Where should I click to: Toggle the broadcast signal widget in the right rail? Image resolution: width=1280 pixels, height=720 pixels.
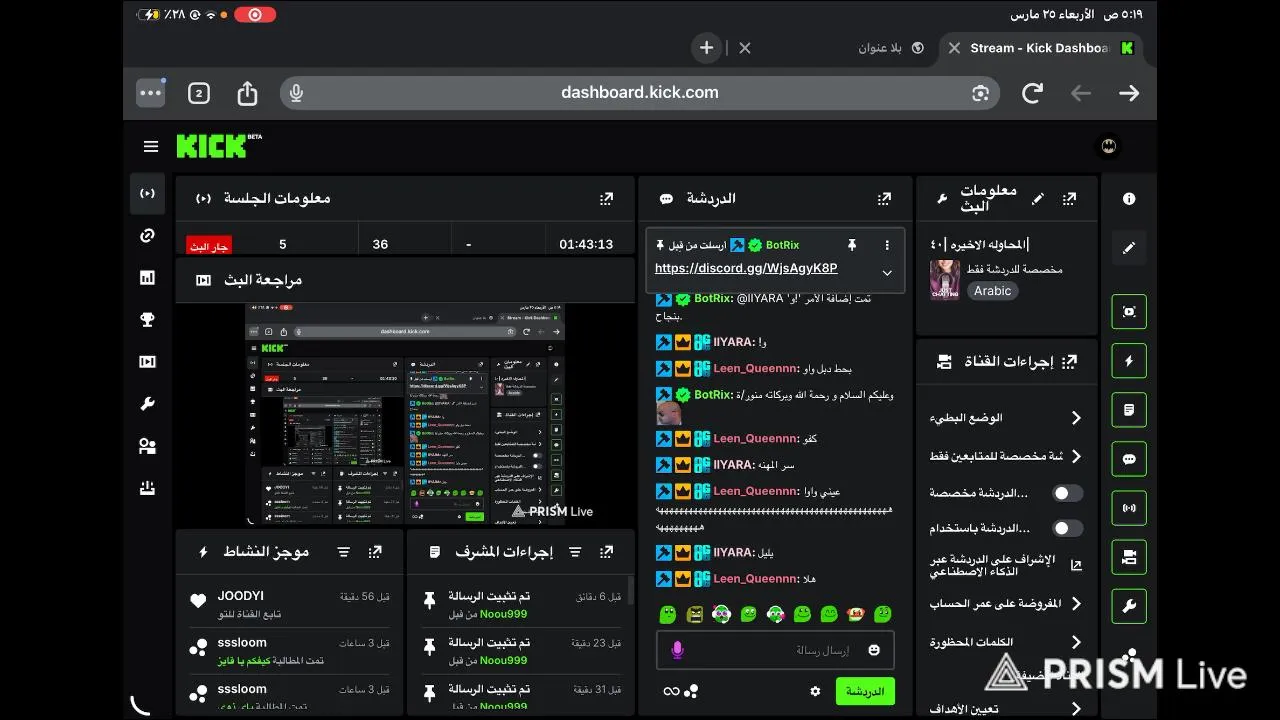(x=1129, y=508)
